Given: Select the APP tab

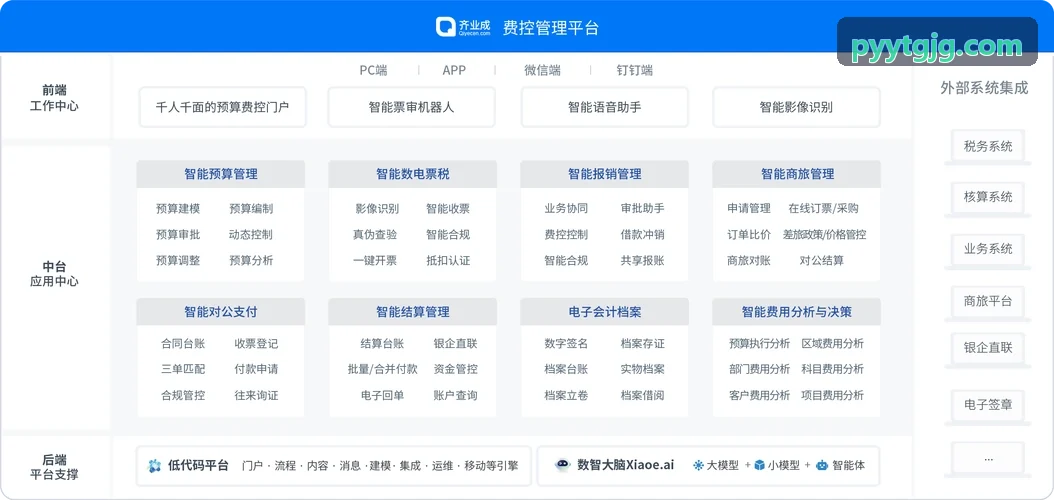Looking at the screenshot, I should pos(454,70).
